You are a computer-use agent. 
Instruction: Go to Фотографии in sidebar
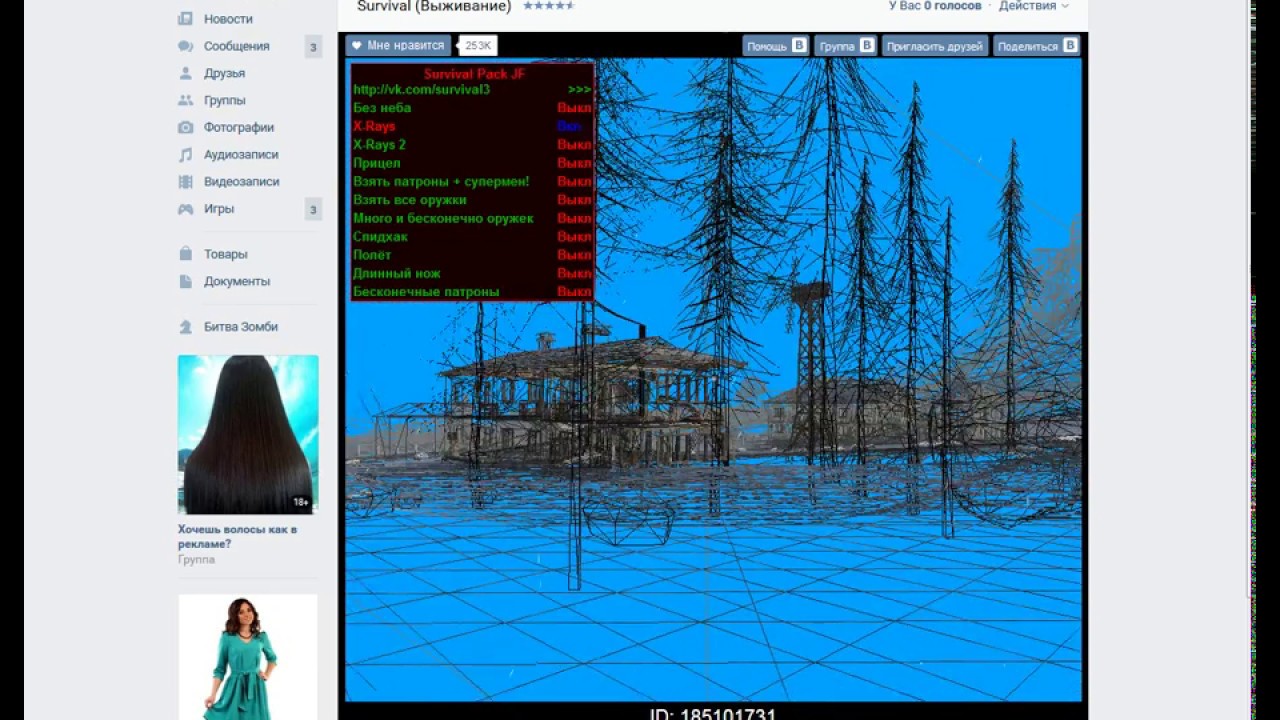click(x=239, y=127)
